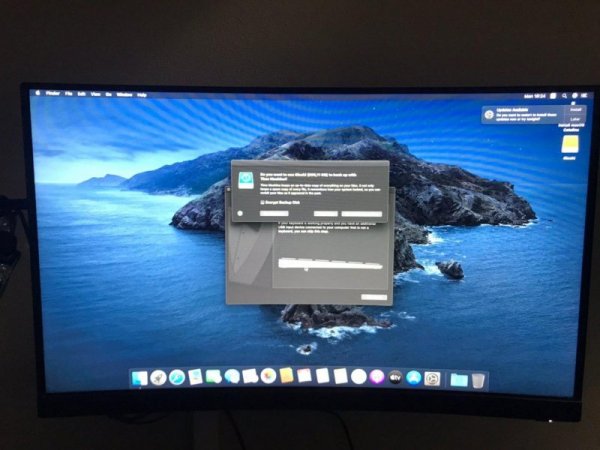Click menu bar clock showing Mon time
Screen dimensions: 600x450
535,96
